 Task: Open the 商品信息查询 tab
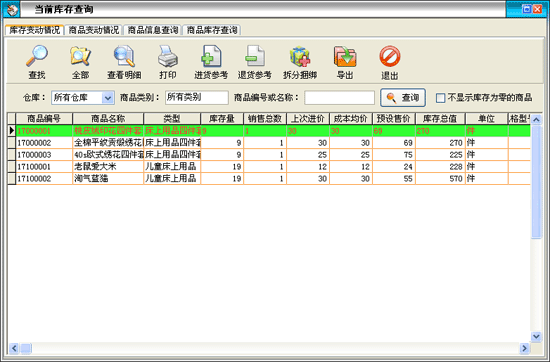point(153,30)
